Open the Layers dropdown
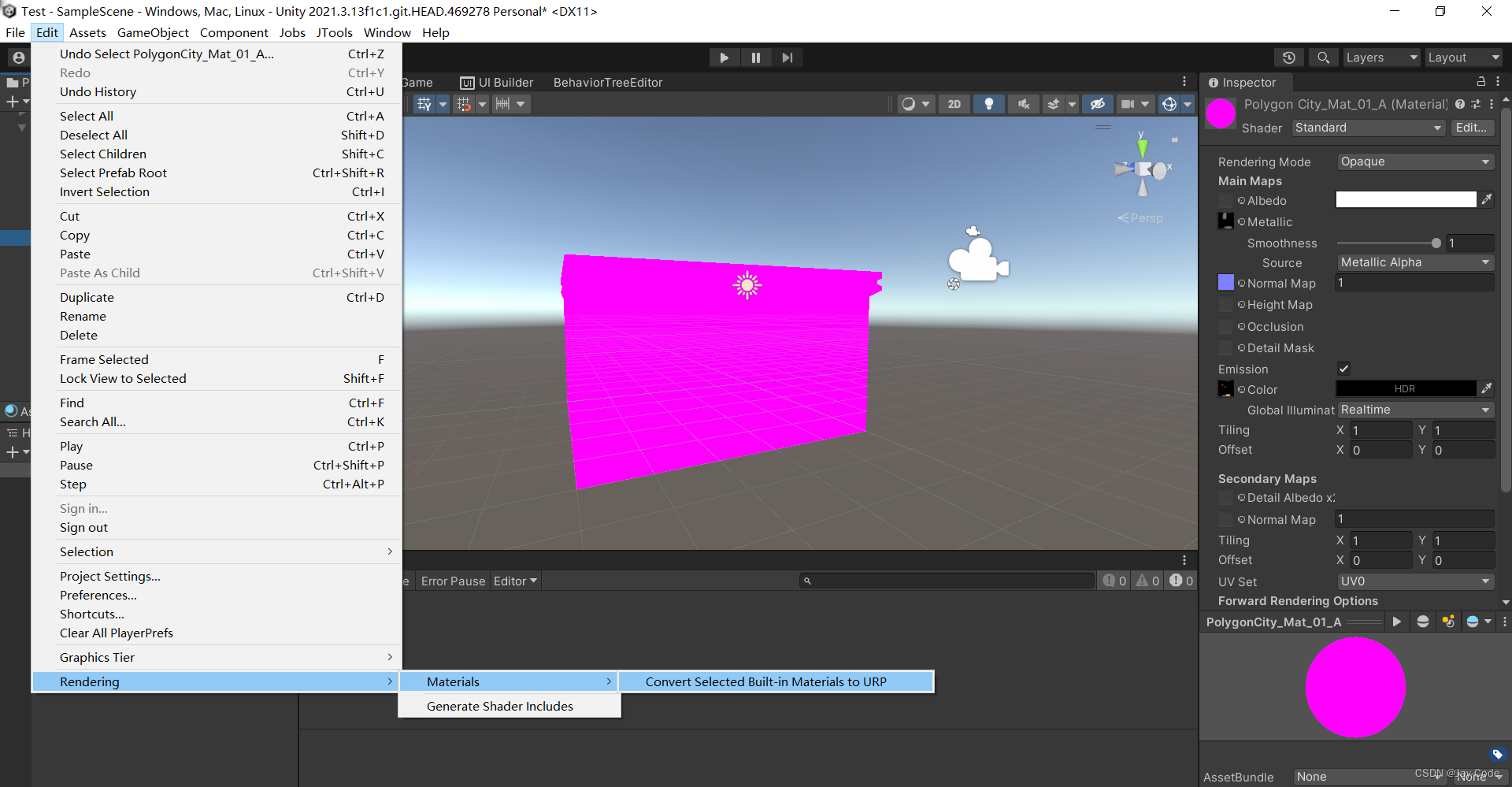 (1381, 58)
